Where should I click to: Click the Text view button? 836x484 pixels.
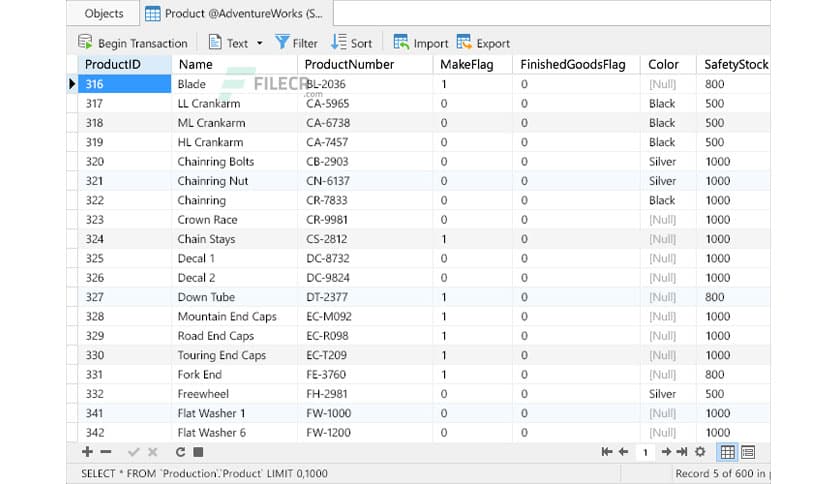tap(228, 43)
